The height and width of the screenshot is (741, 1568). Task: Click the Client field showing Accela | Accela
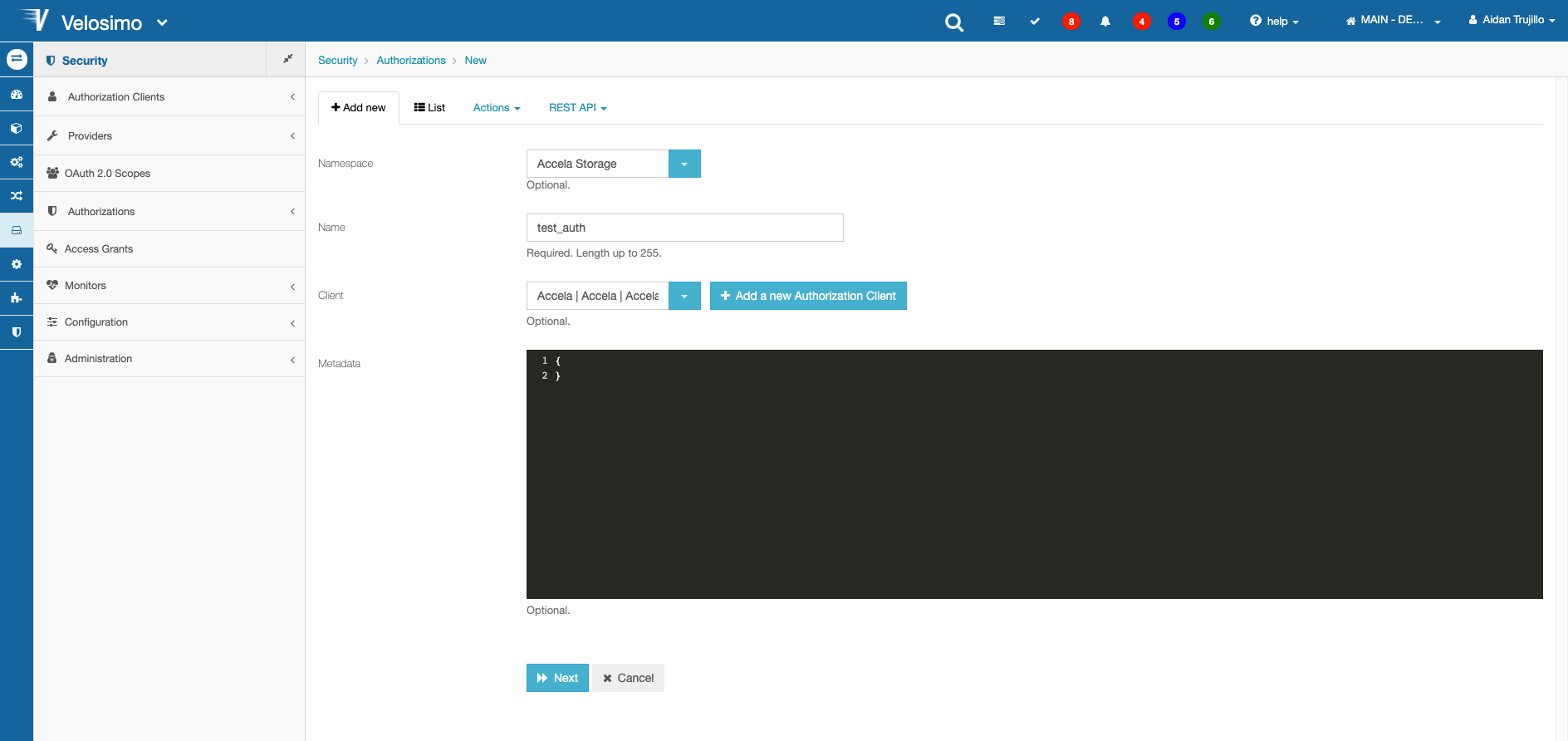click(x=598, y=296)
